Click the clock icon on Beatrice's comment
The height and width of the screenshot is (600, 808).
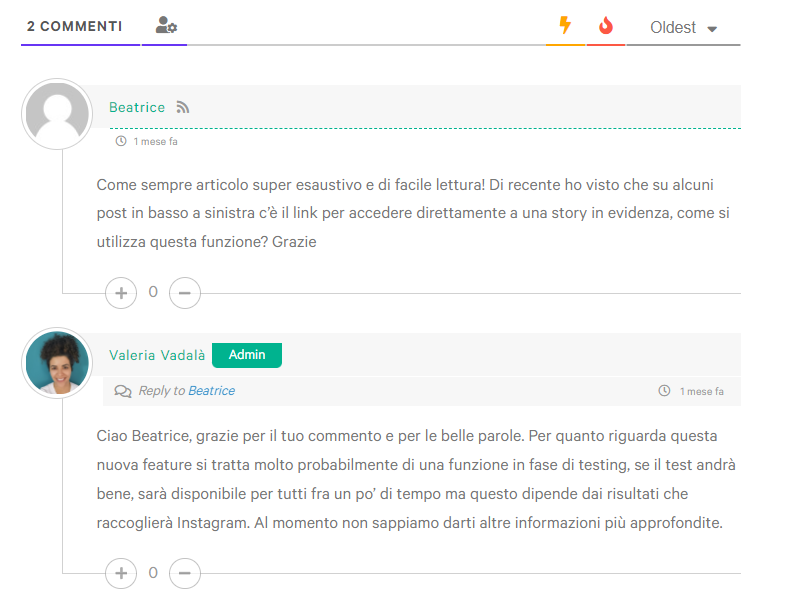coord(121,141)
